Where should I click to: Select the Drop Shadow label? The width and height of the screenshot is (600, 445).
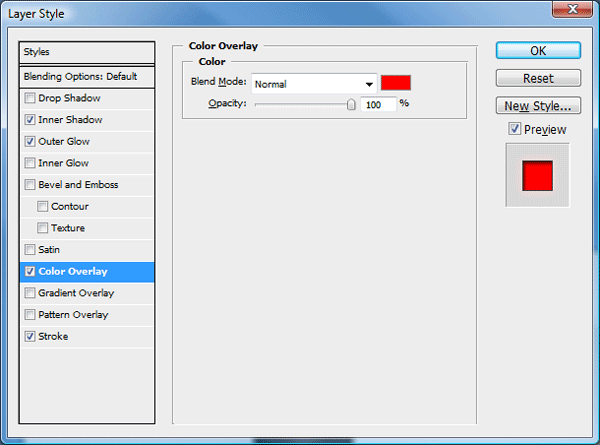pyautogui.click(x=69, y=98)
